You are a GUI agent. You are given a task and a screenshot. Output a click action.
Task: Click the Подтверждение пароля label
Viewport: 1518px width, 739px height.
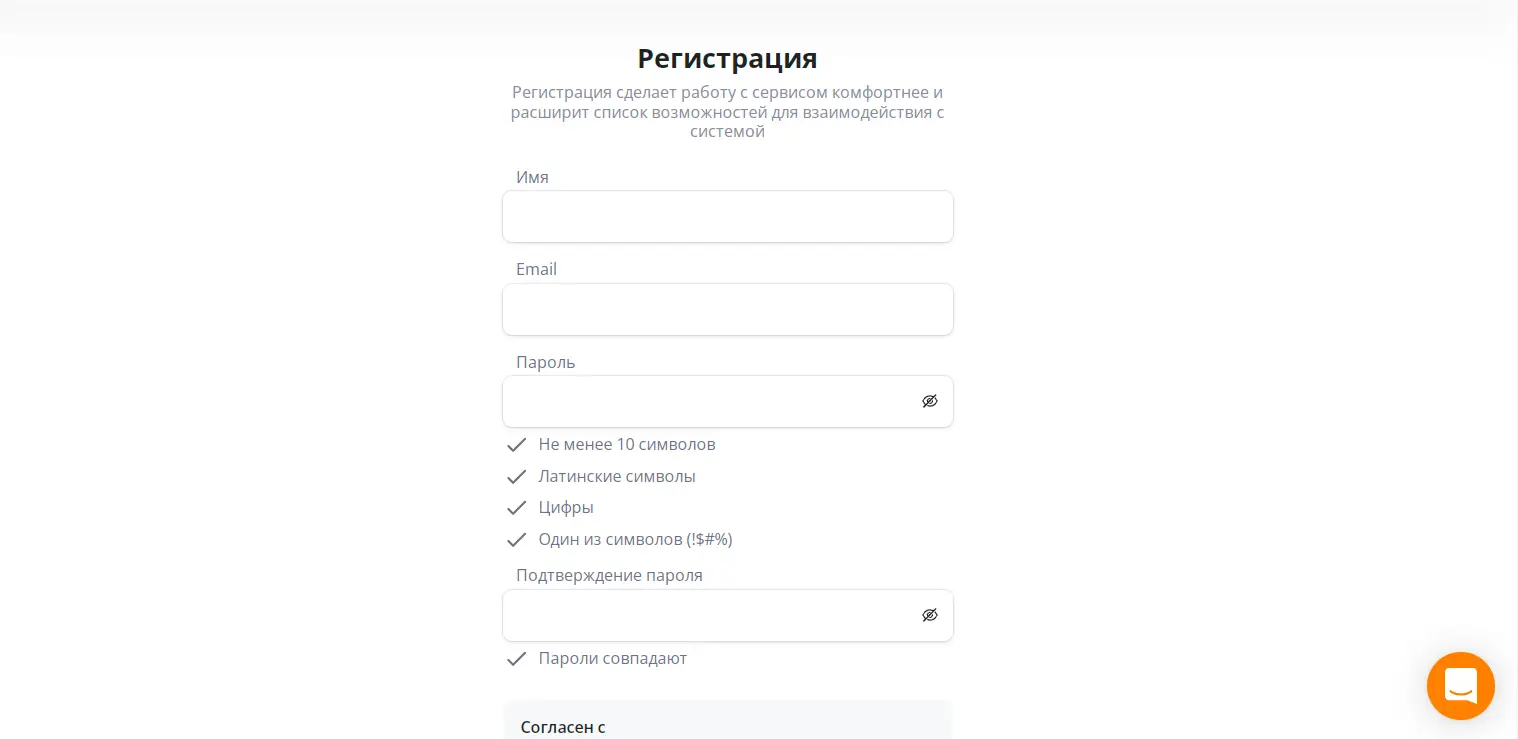pos(609,576)
